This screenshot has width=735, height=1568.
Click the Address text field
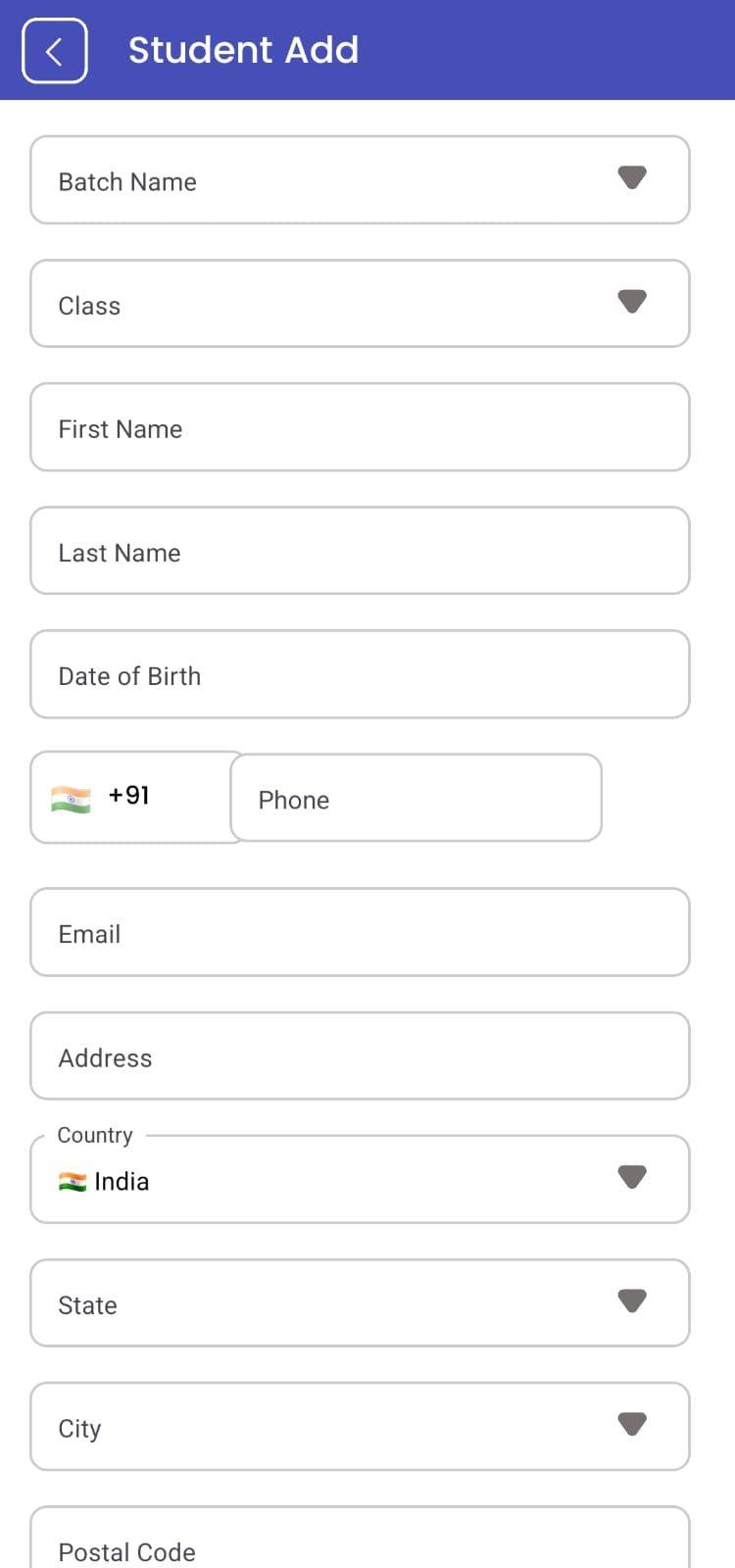pos(360,1055)
